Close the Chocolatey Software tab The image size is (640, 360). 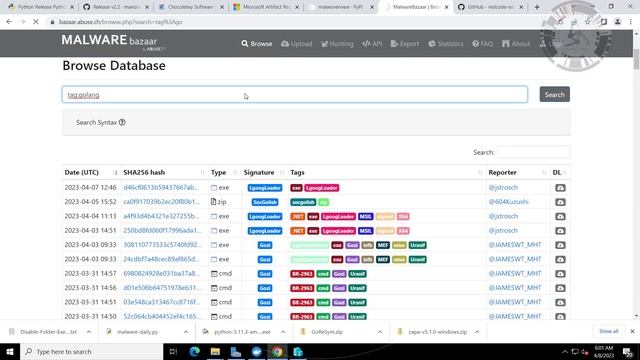[x=222, y=7]
